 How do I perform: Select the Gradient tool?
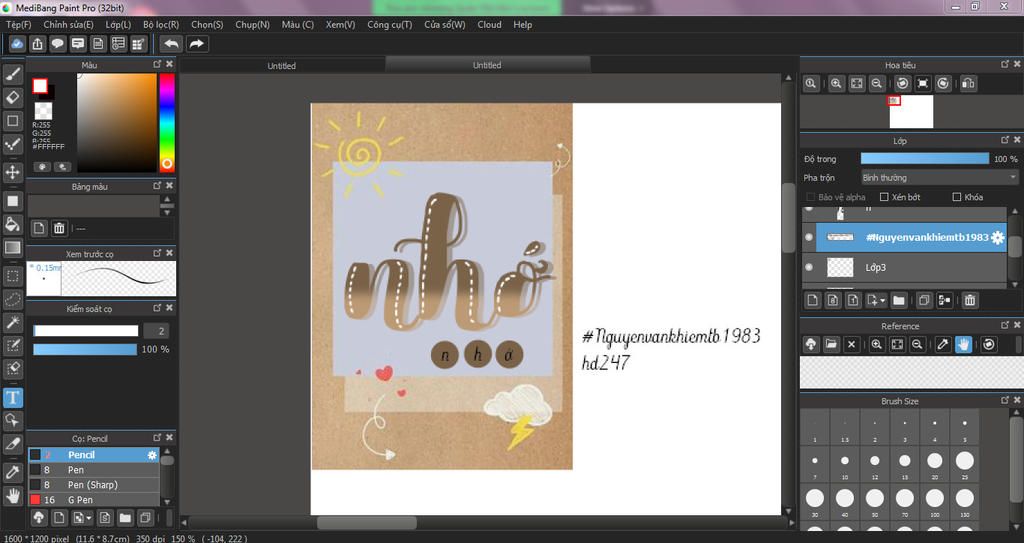12,248
